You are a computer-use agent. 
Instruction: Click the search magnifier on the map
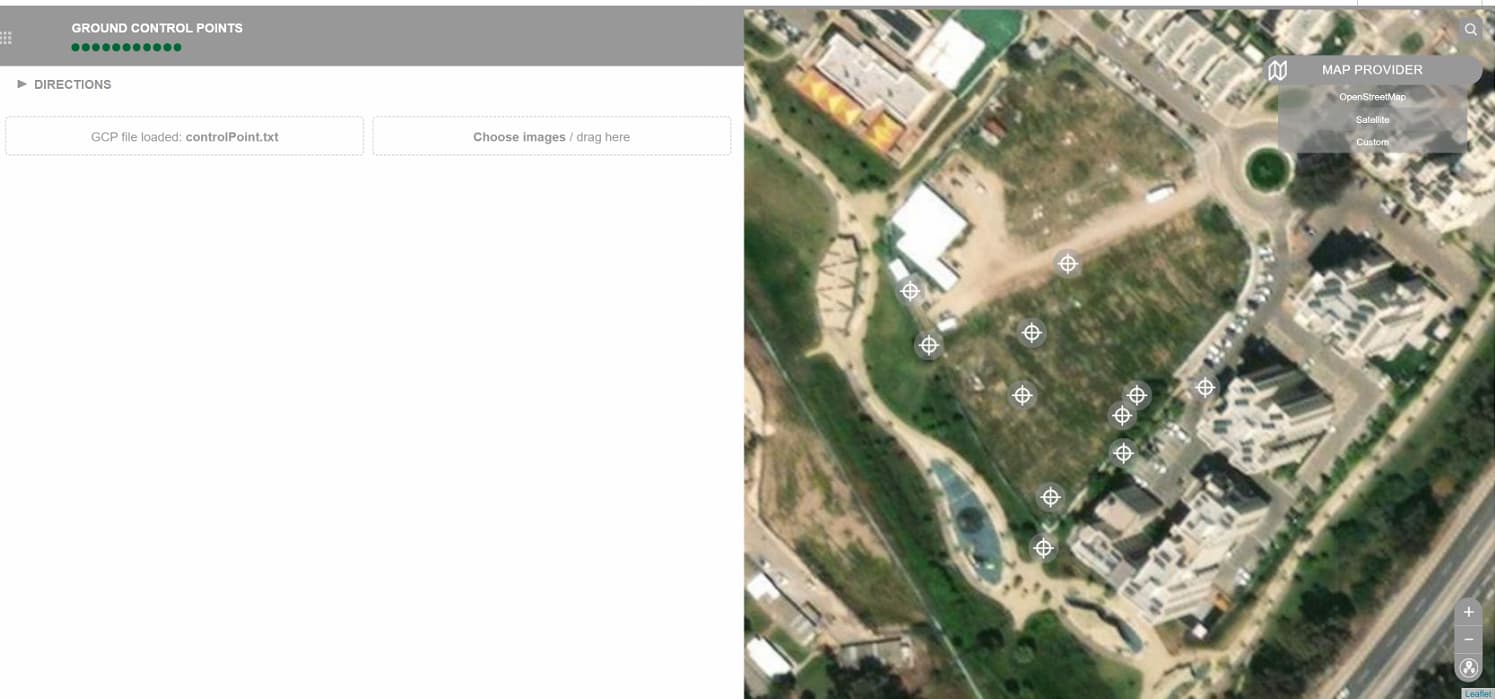coord(1470,29)
